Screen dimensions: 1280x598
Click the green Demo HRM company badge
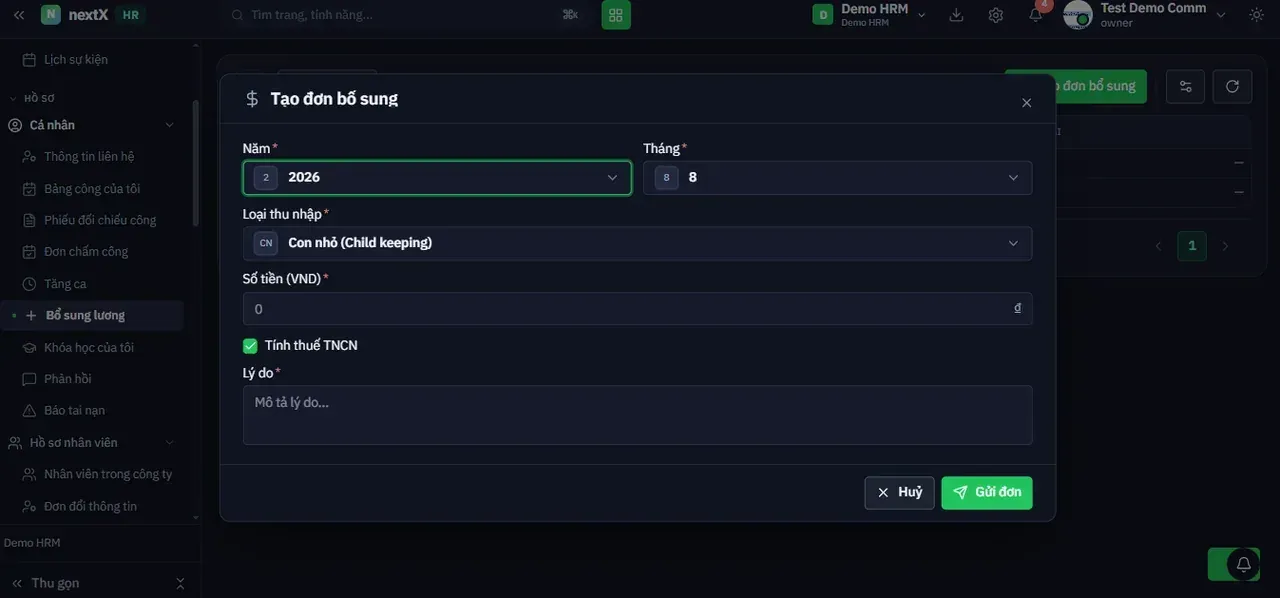823,15
